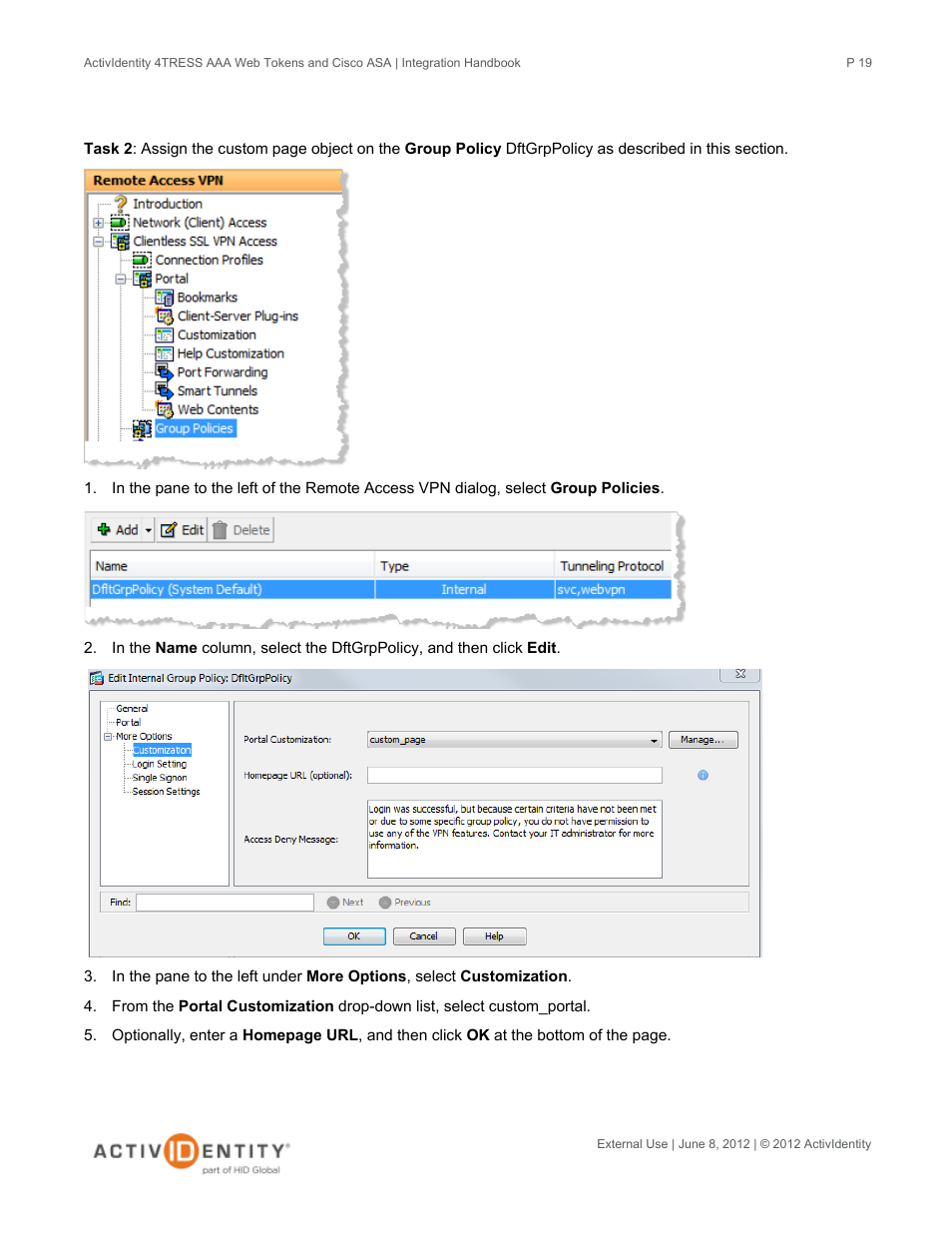Click the Clientless SSL VPN Access icon
The image size is (952, 1233).
coord(120,242)
